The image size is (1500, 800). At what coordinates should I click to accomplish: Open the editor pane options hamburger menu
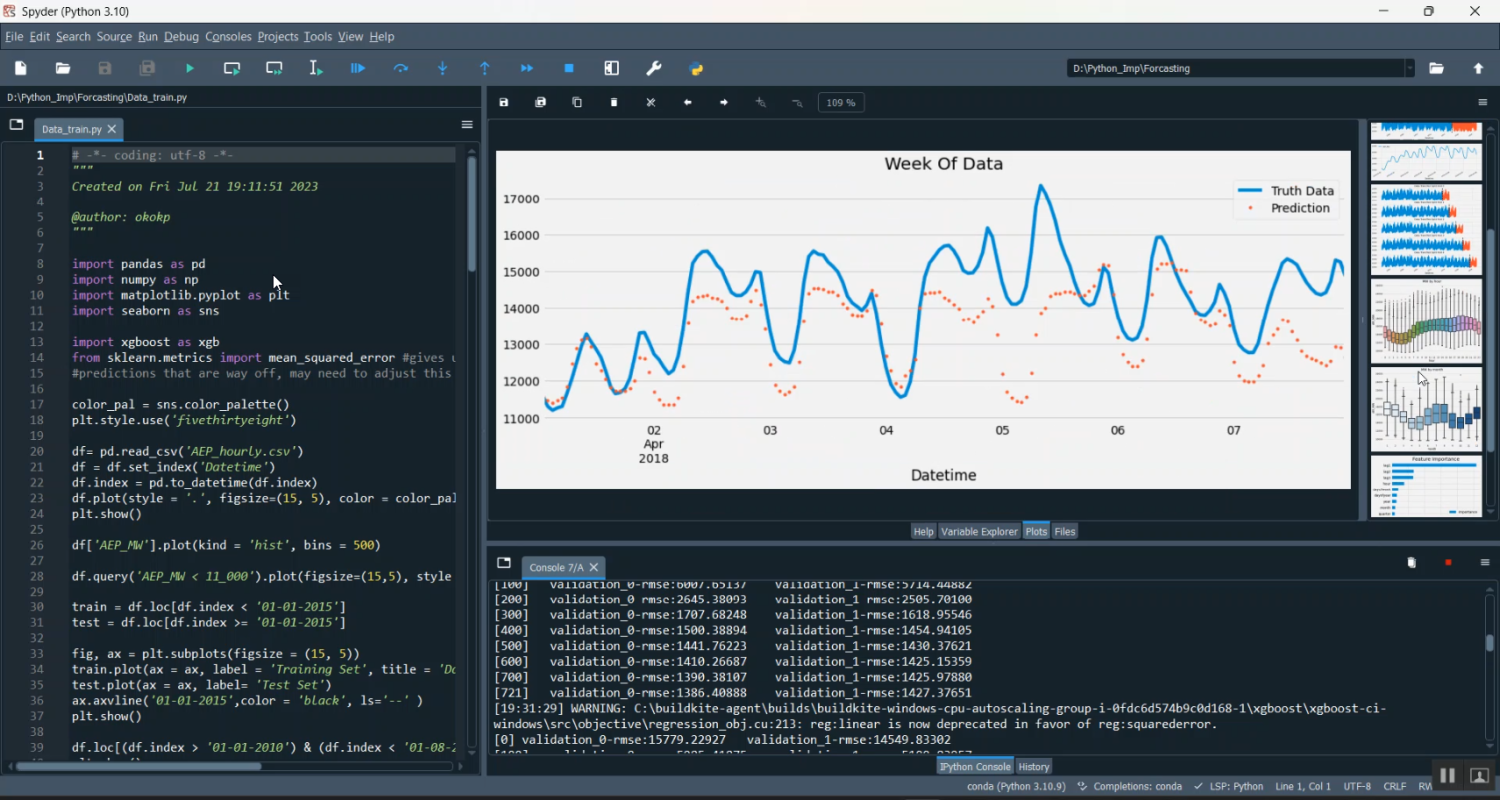[467, 125]
